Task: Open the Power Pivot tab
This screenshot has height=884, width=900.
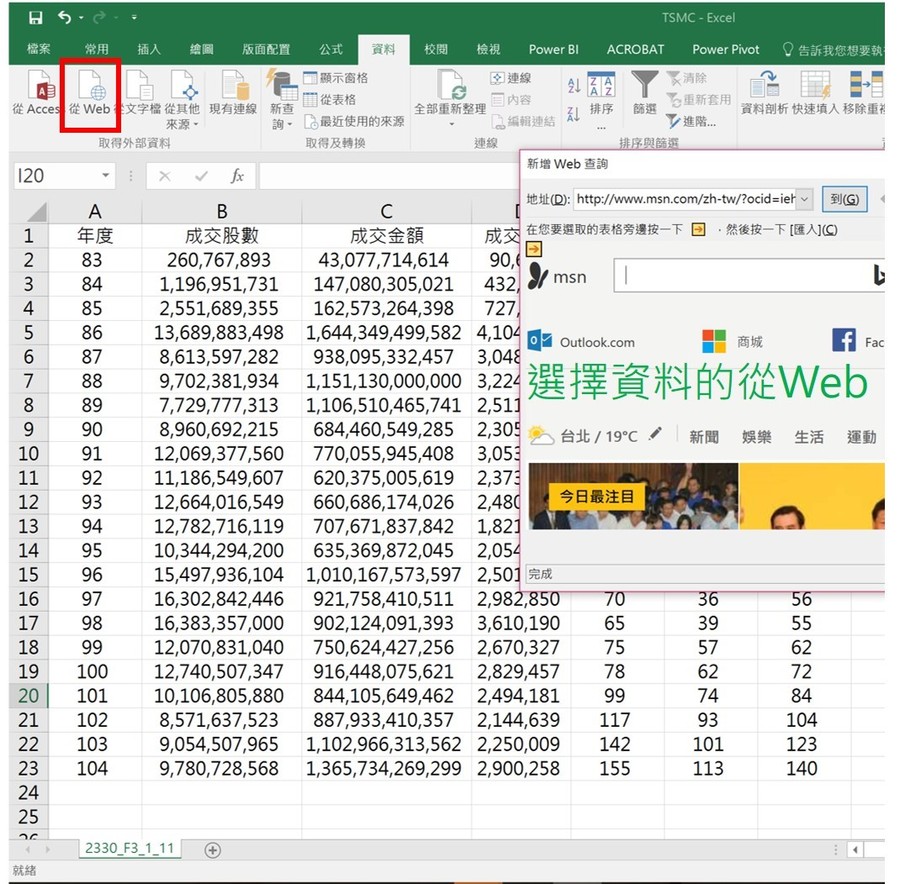Action: click(726, 49)
